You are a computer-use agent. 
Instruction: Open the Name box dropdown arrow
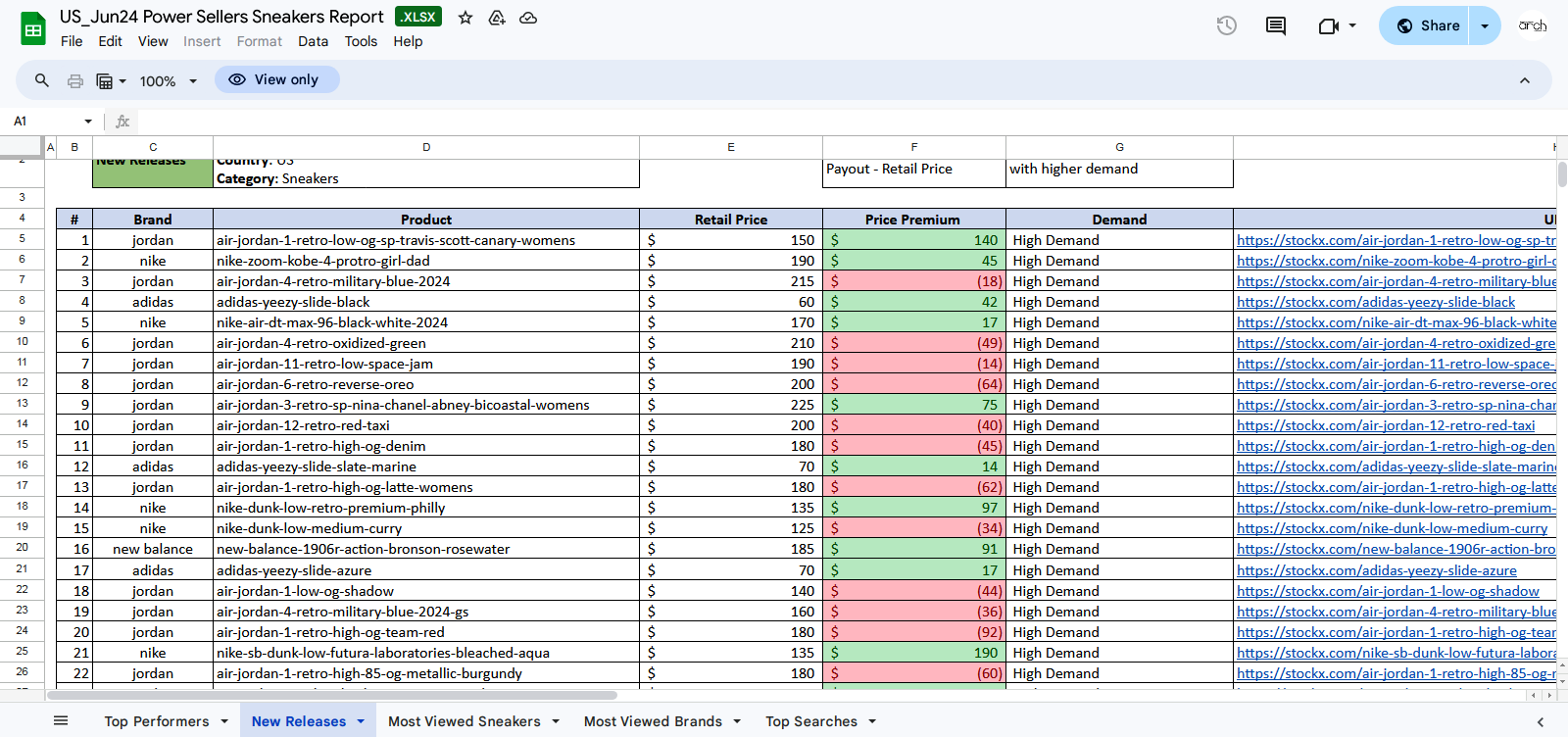[x=88, y=122]
